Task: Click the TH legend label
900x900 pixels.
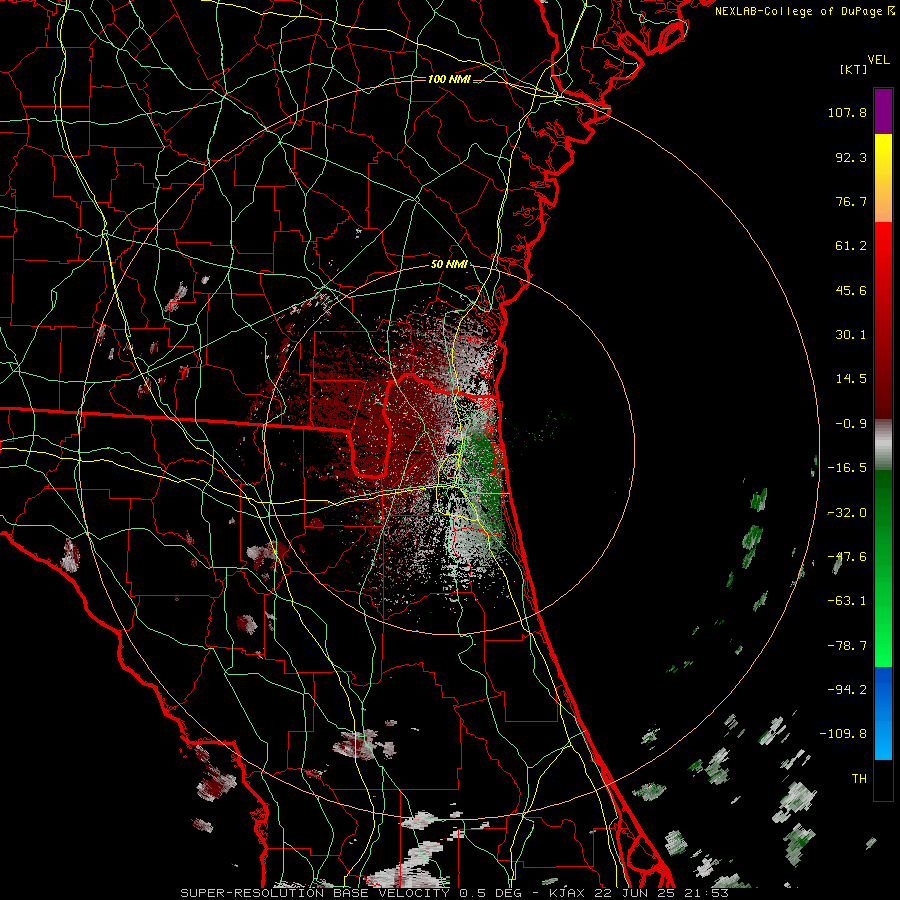Action: [x=859, y=779]
